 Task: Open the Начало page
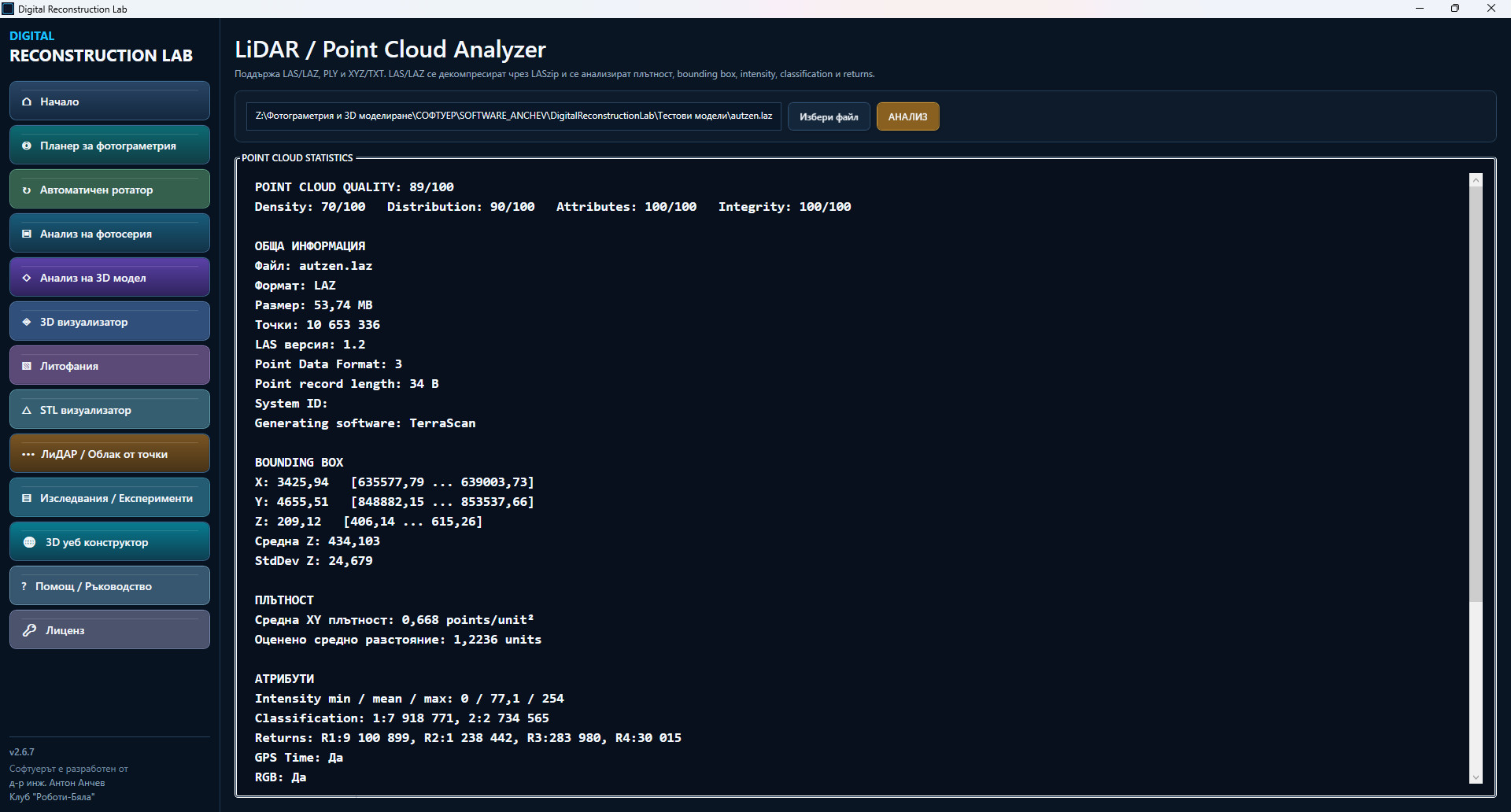(109, 101)
